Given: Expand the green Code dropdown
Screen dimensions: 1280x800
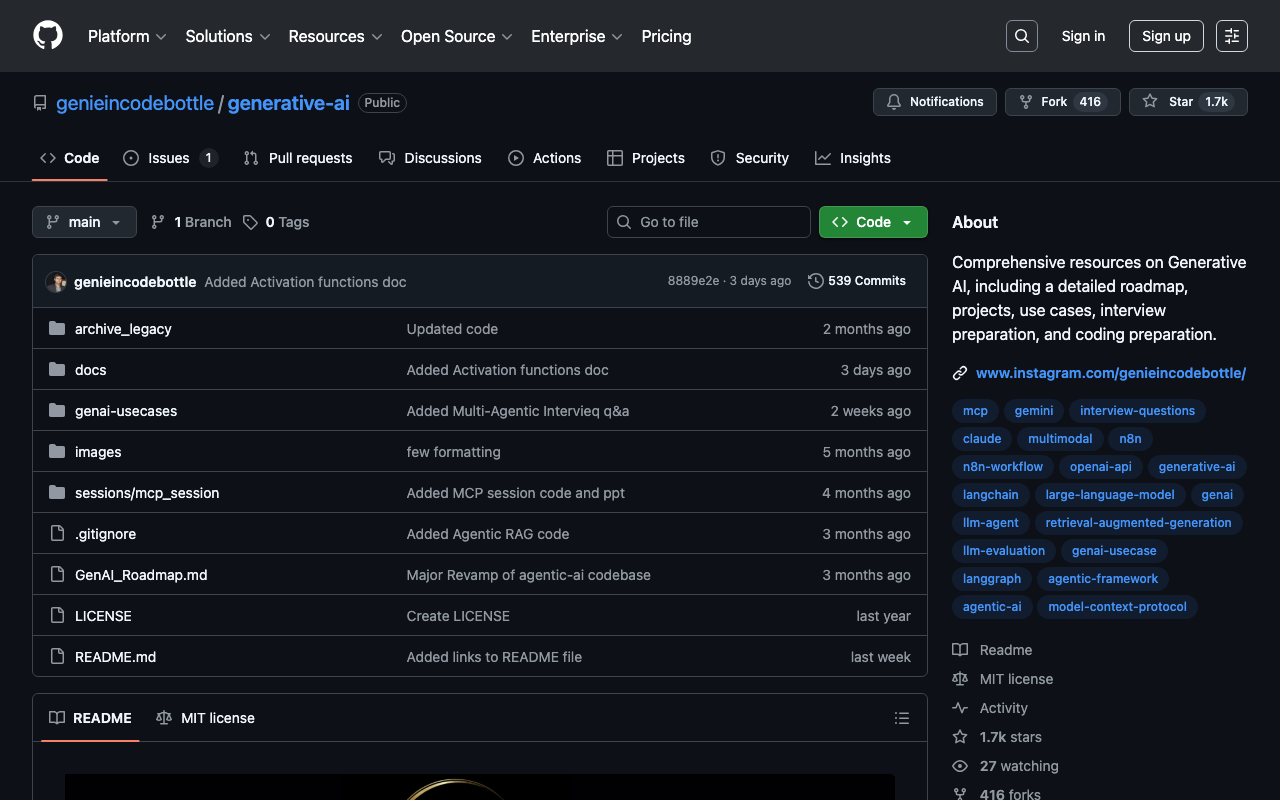Looking at the screenshot, I should (872, 222).
